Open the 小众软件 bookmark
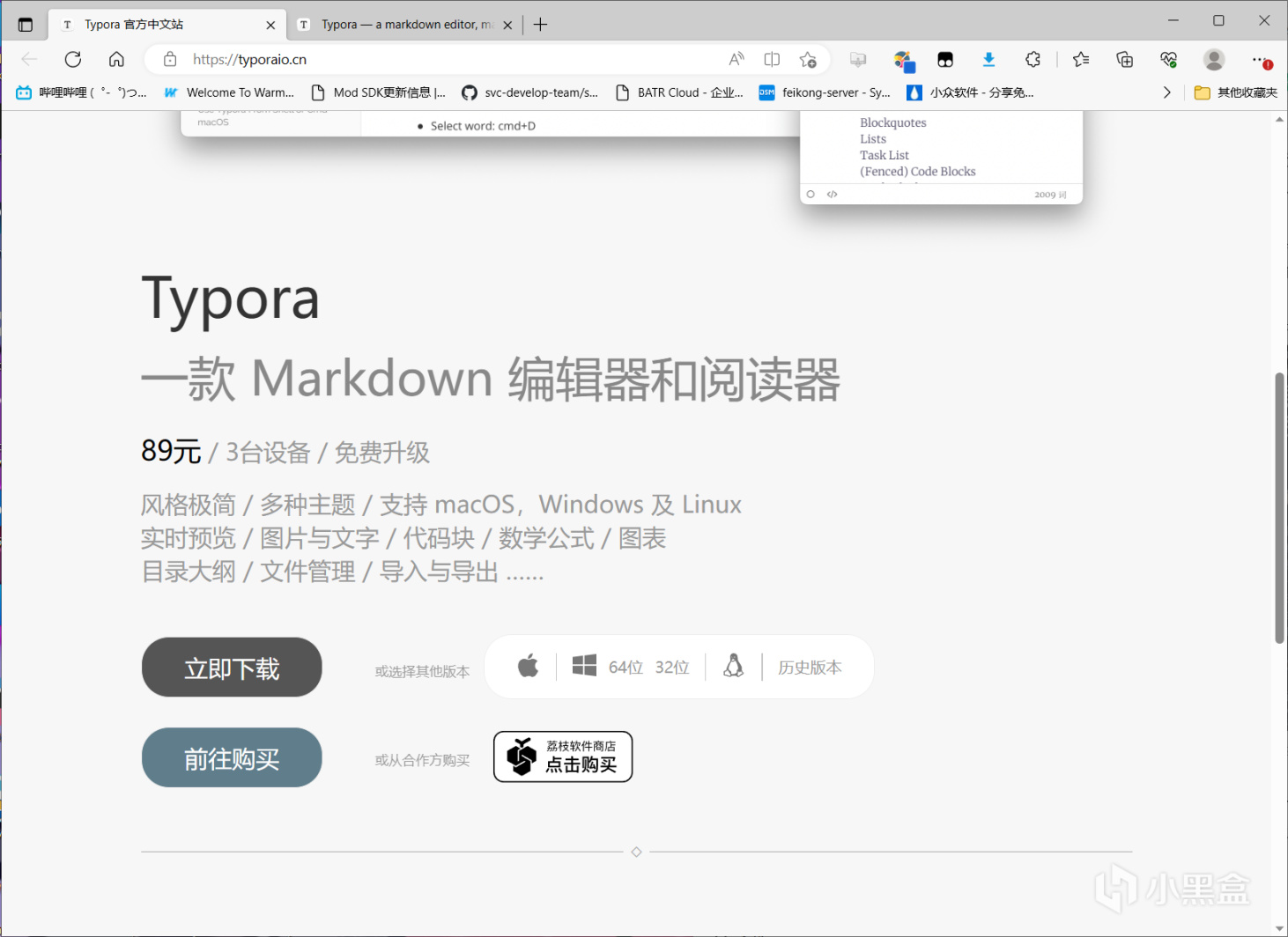 (x=970, y=92)
